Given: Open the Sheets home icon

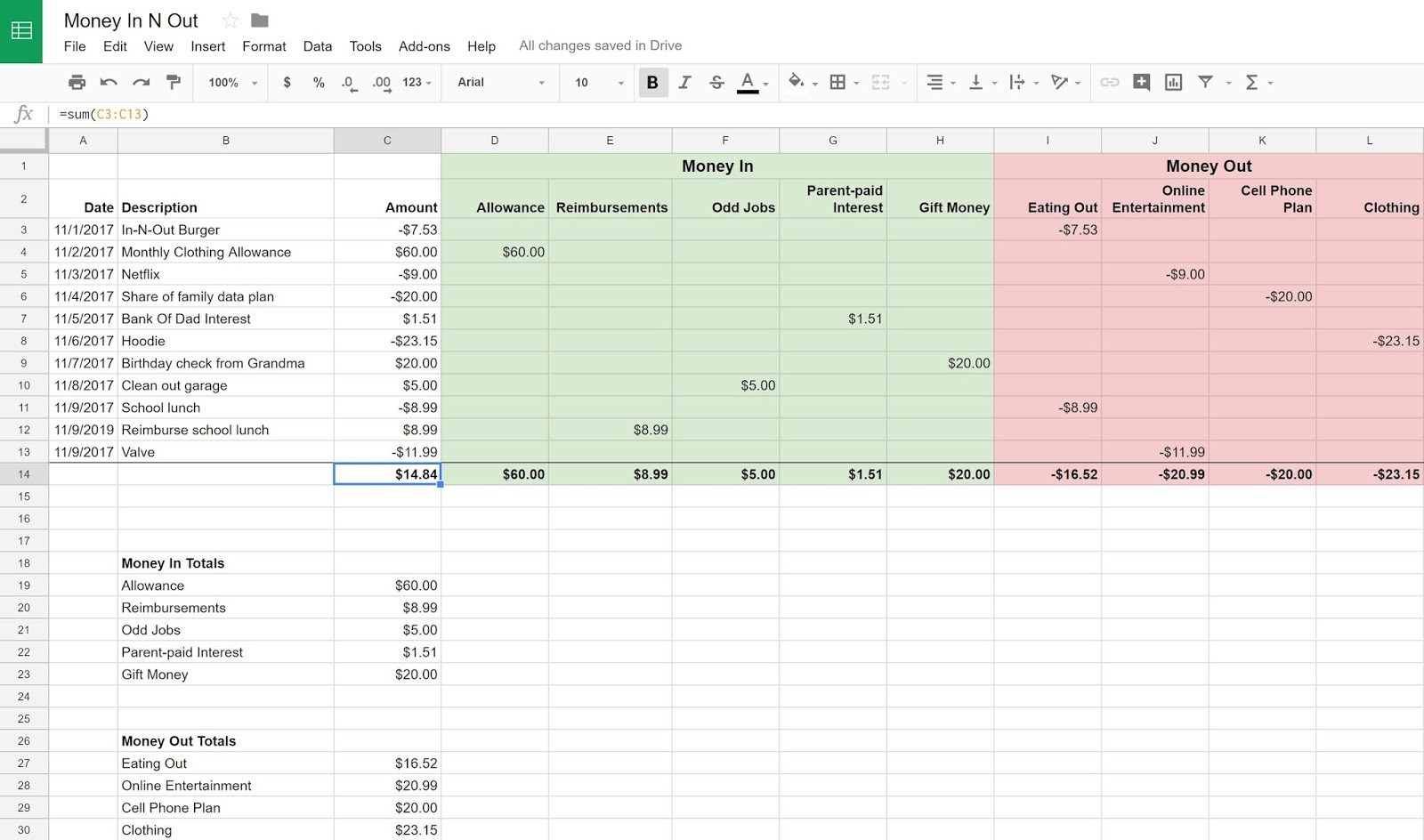Looking at the screenshot, I should [21, 31].
